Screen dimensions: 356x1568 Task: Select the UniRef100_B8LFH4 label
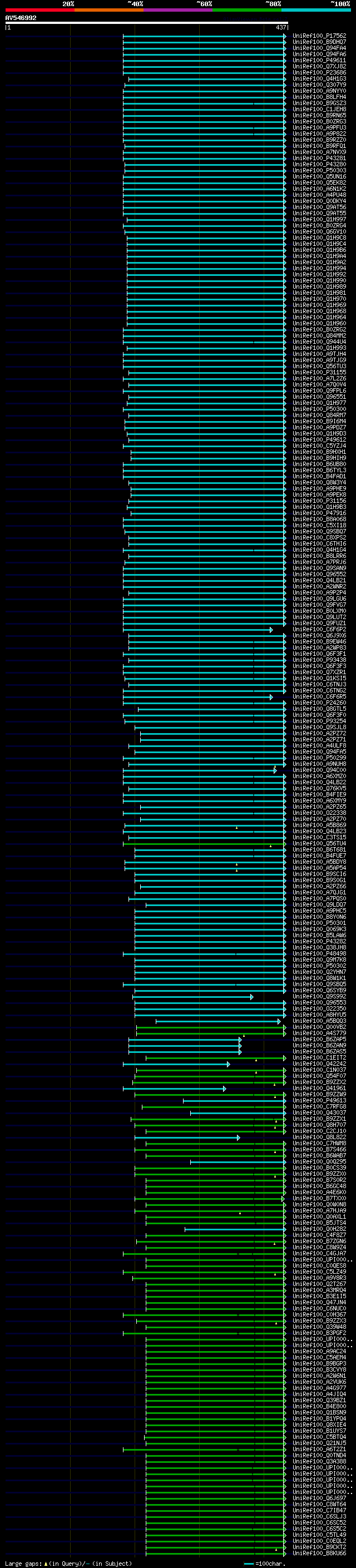(x=319, y=97)
